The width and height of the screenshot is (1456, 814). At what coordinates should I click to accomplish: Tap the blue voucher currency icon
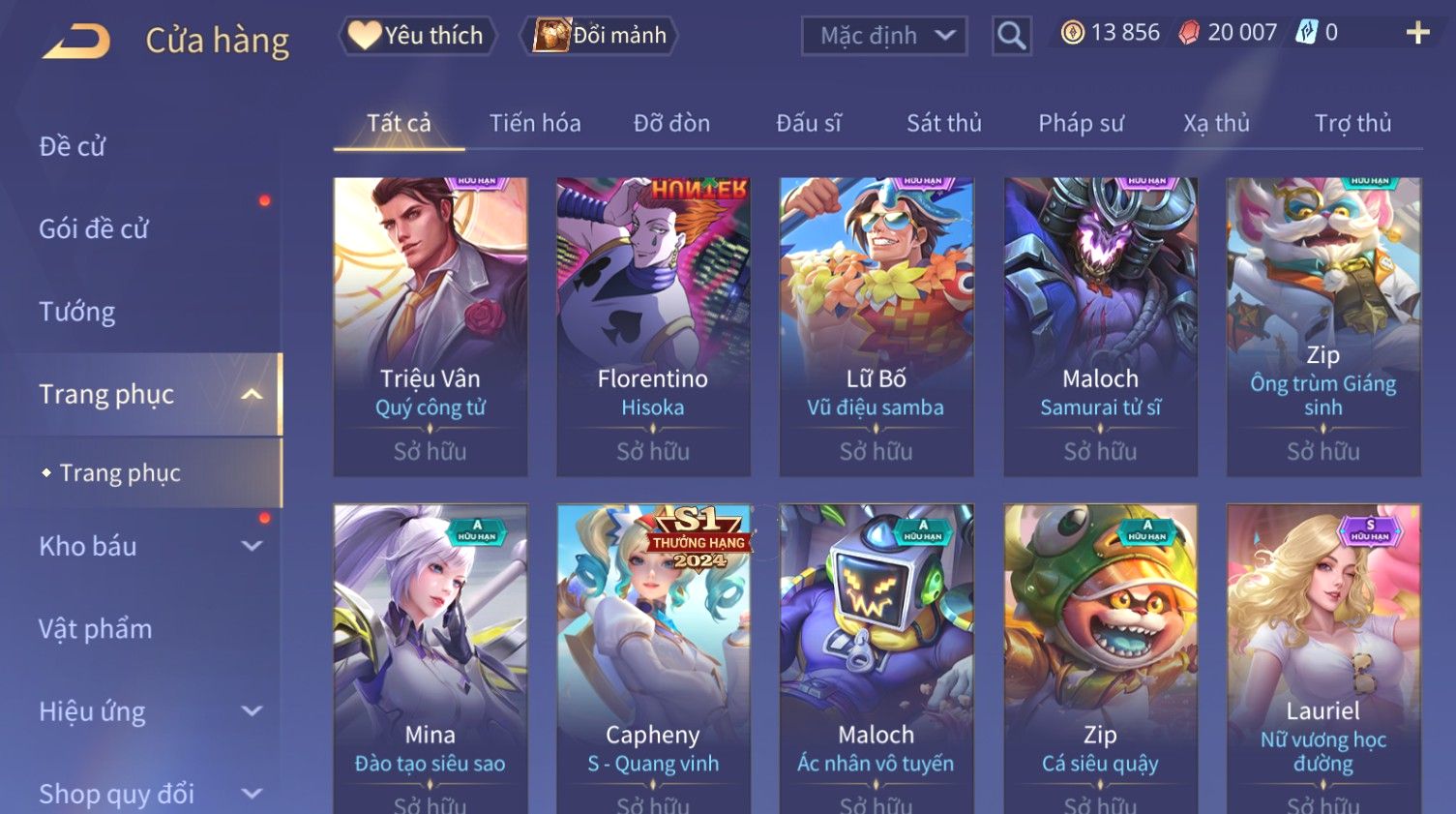tap(1306, 32)
